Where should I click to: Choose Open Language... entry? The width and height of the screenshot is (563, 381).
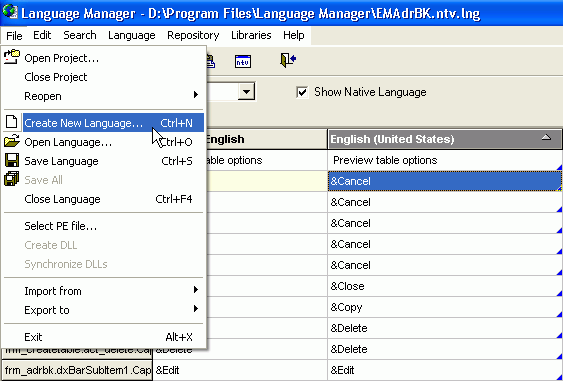click(104, 142)
